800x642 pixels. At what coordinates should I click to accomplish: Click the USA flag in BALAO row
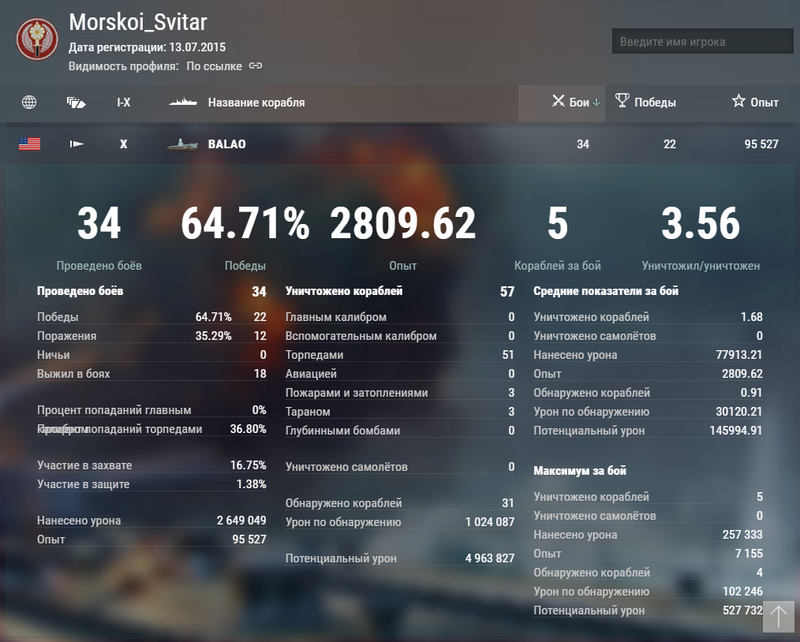point(29,144)
